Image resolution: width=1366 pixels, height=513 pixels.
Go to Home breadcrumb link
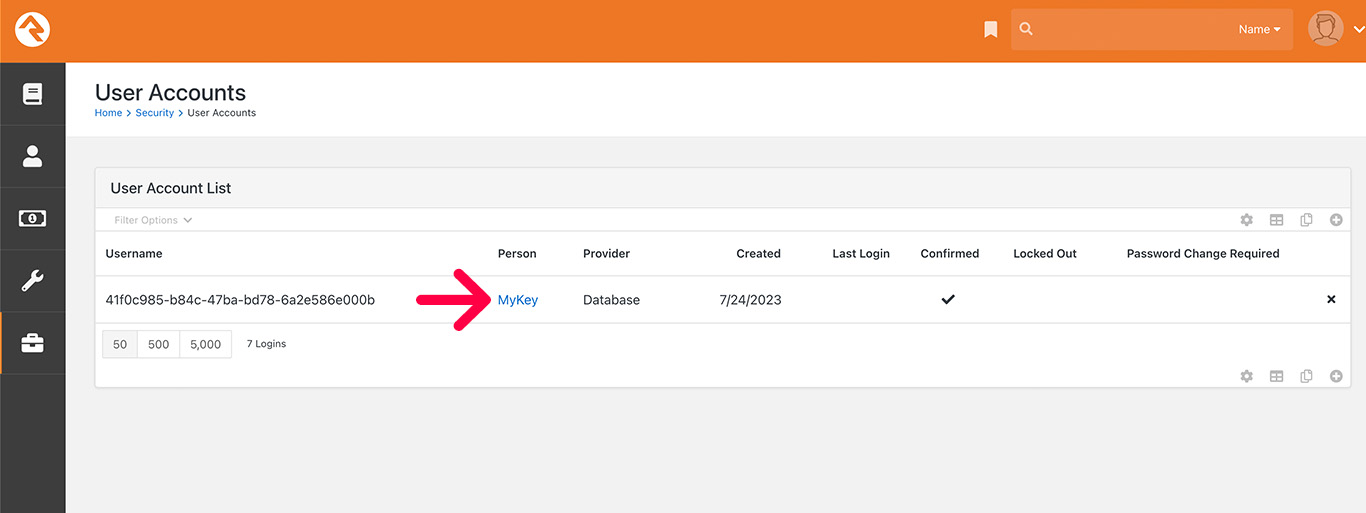pos(108,113)
